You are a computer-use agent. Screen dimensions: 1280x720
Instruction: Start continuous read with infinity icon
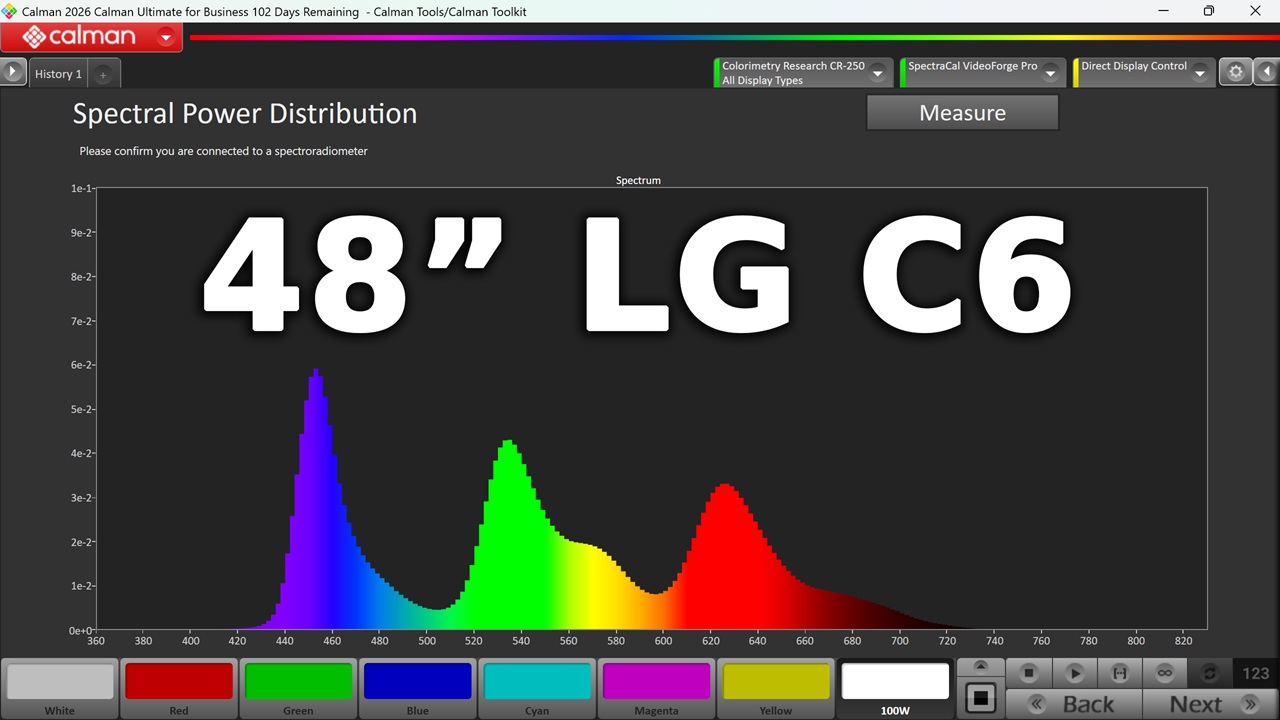tap(1165, 673)
